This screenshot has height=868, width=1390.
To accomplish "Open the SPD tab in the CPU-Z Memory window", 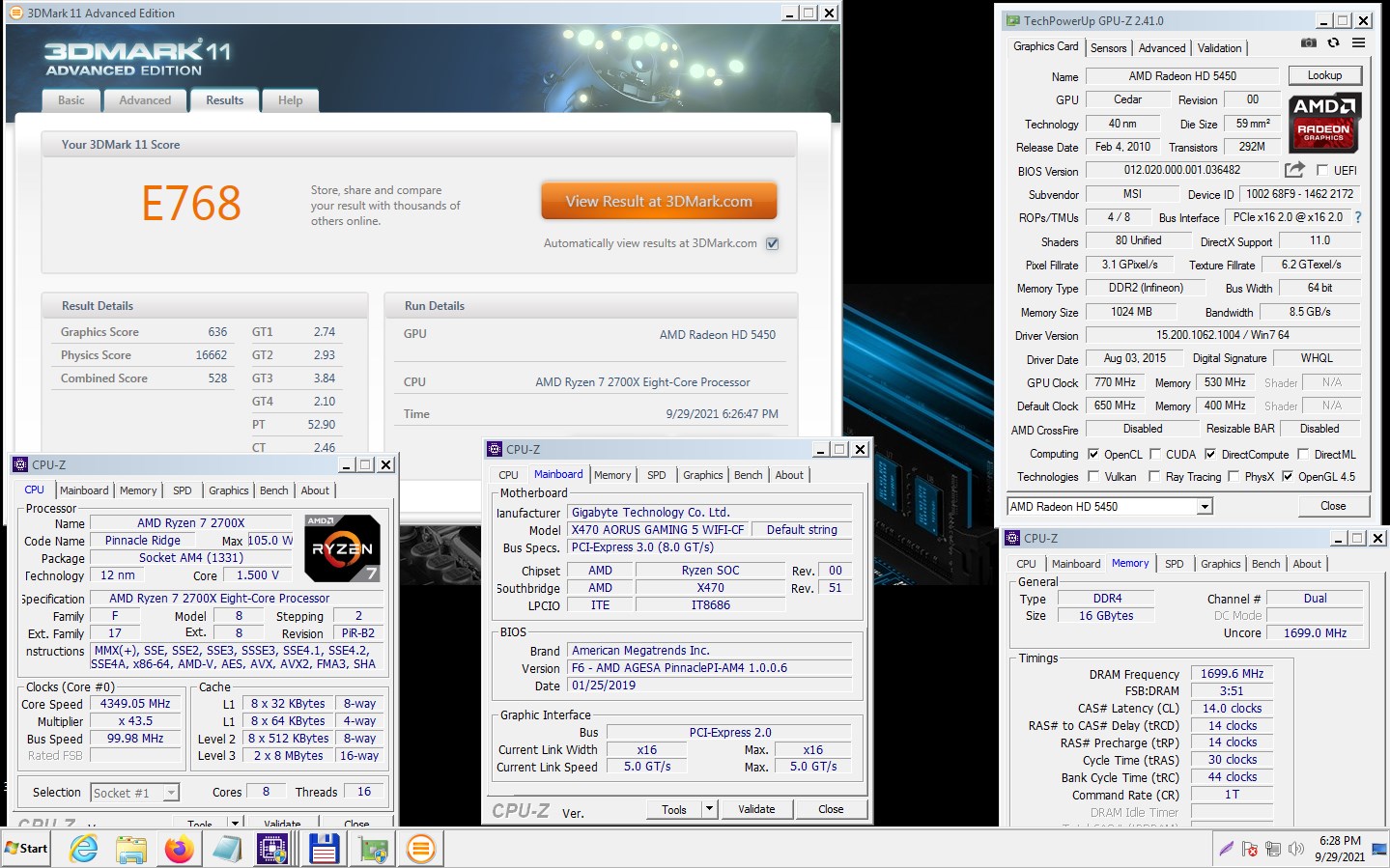I will (x=1175, y=564).
